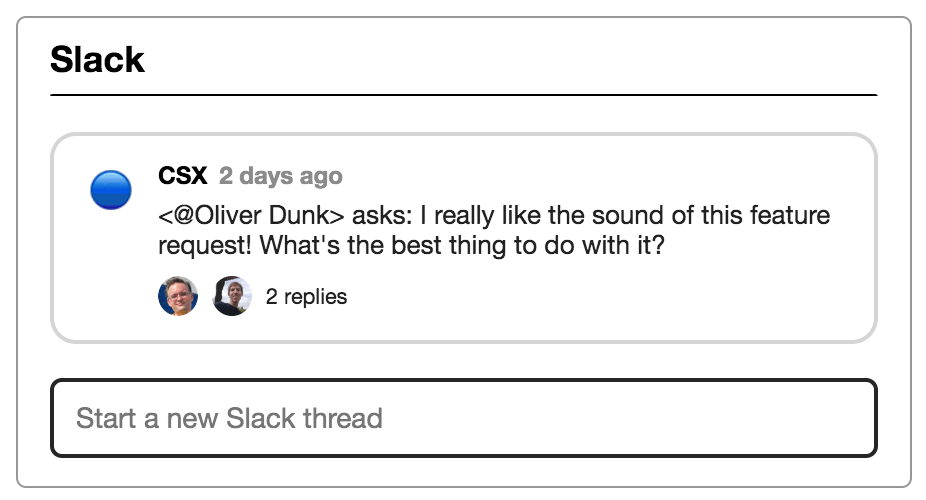The height and width of the screenshot is (500, 926).
Task: Open the '2 replies' thread link
Action: click(306, 296)
